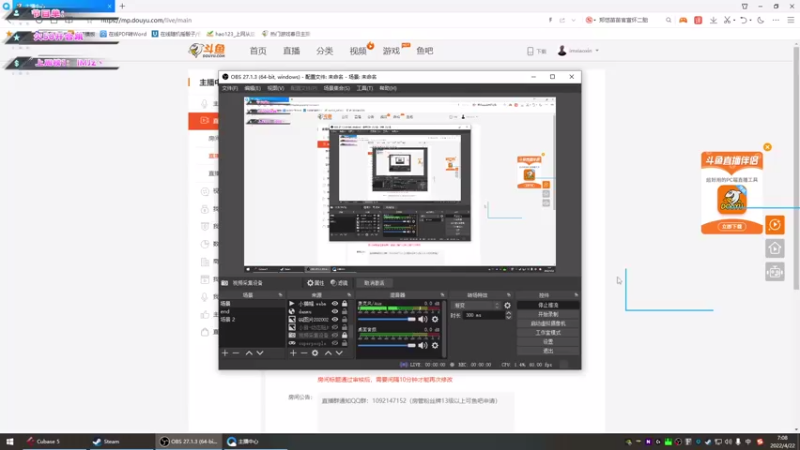Move the scene up with the scenes dock up arrow

[x=249, y=353]
